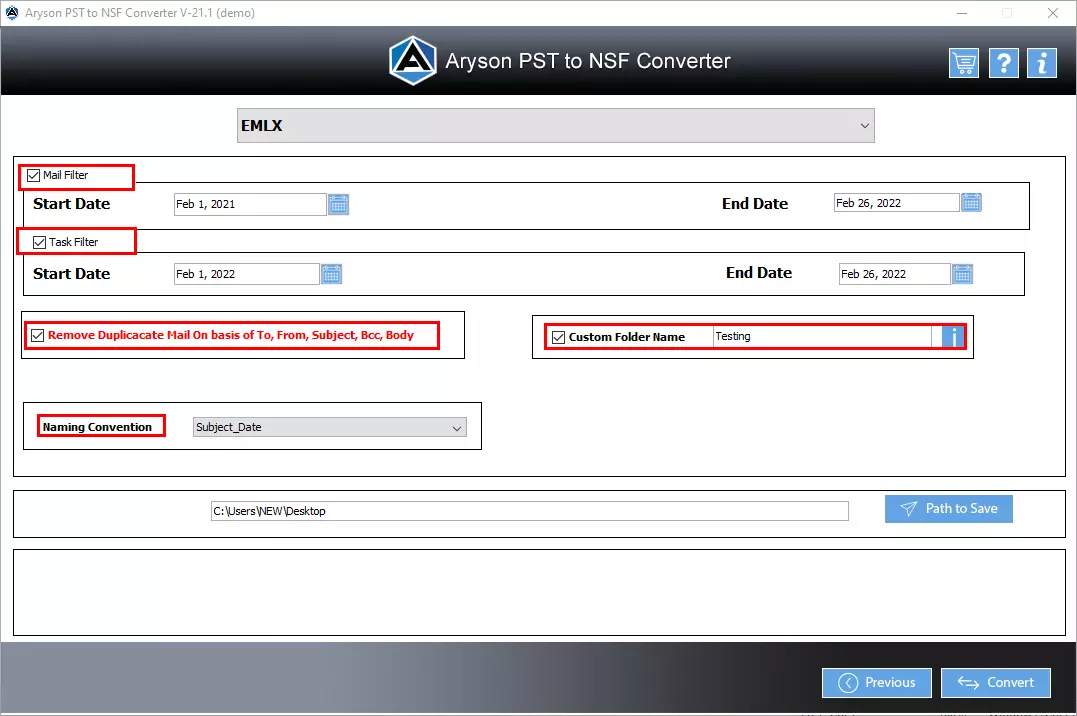Click info icon beside Custom Folder Name
This screenshot has height=716, width=1077.
click(953, 337)
